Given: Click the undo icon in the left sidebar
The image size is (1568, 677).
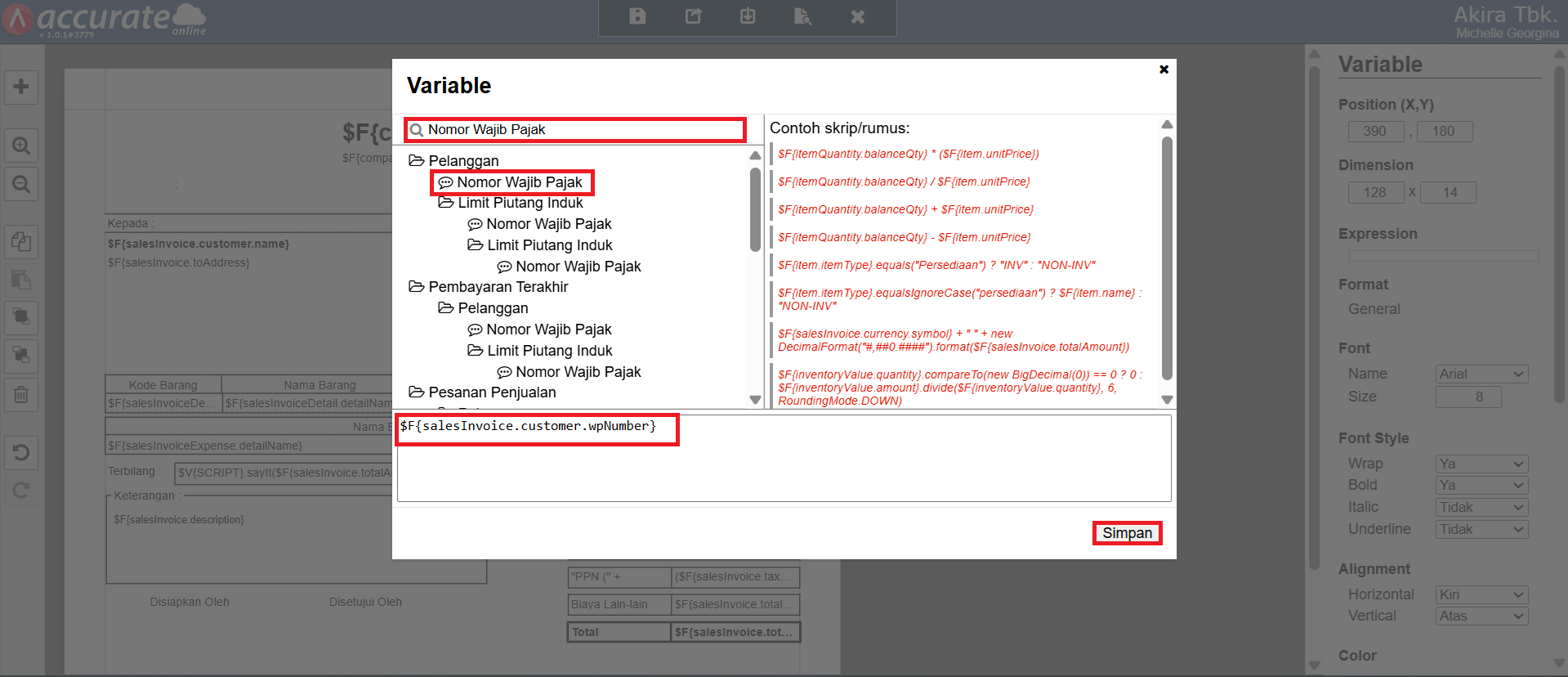Looking at the screenshot, I should tap(21, 452).
